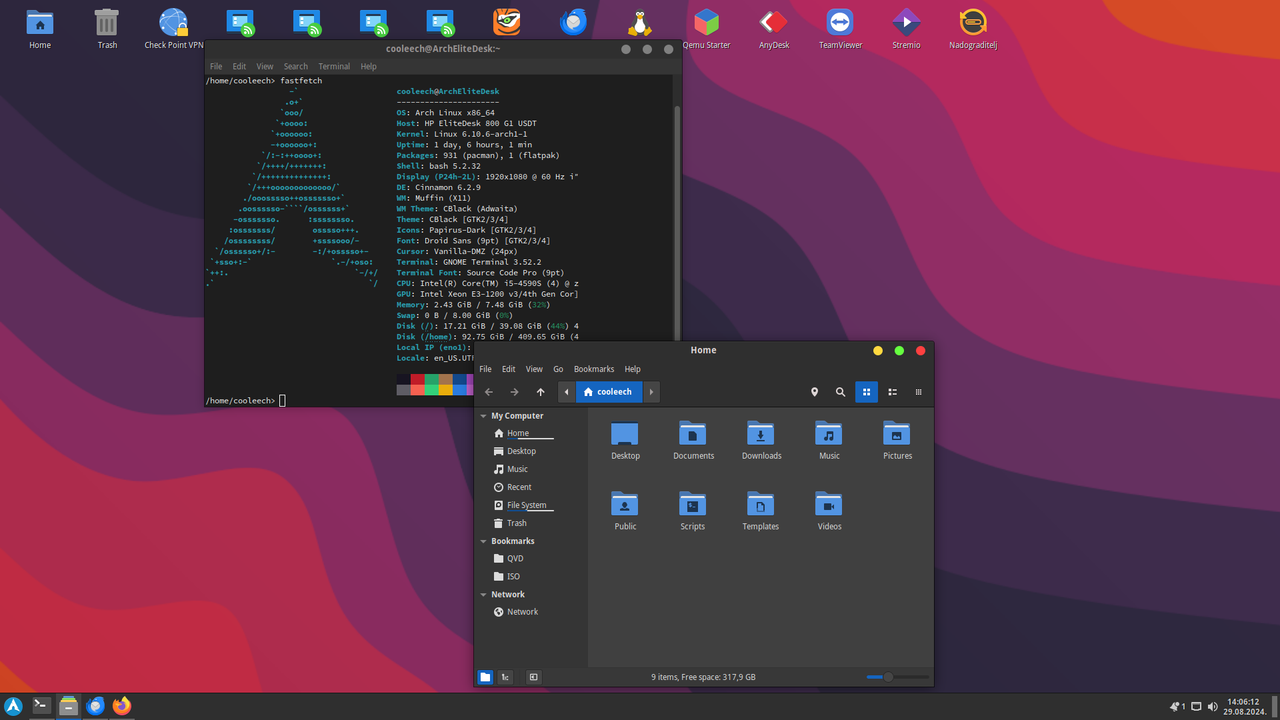Image resolution: width=1280 pixels, height=720 pixels.
Task: Click the cooleech path button
Action: (609, 392)
